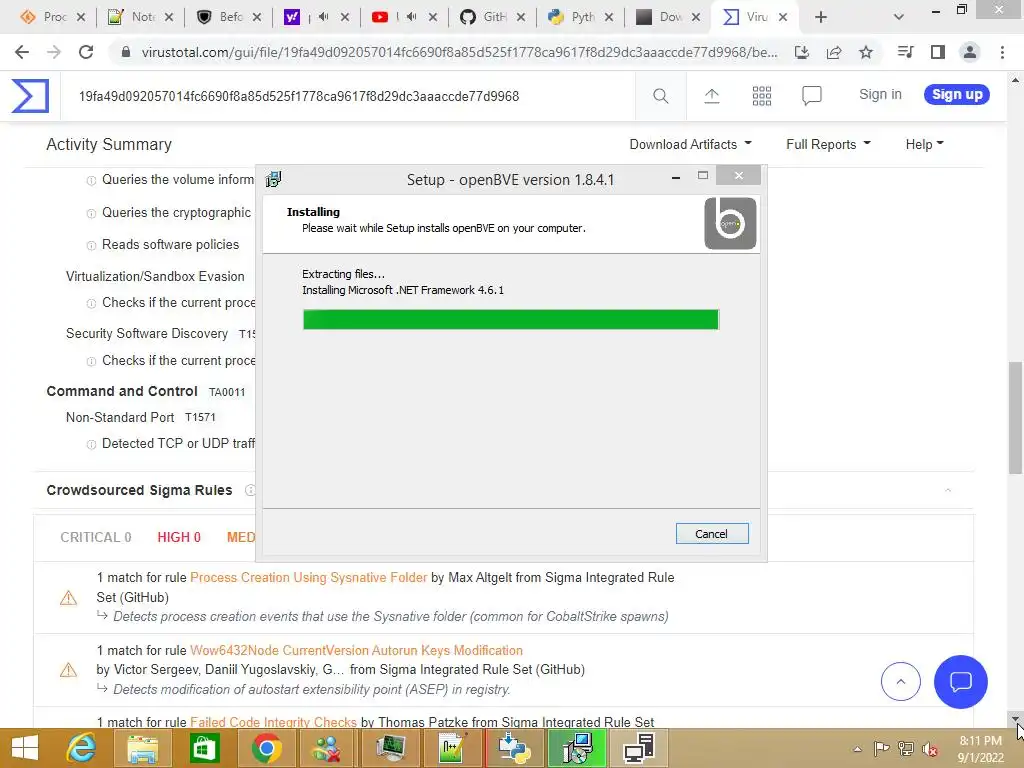Screen dimensions: 1024x768
Task: Select the HIGH 0 severity filter
Action: (x=179, y=537)
